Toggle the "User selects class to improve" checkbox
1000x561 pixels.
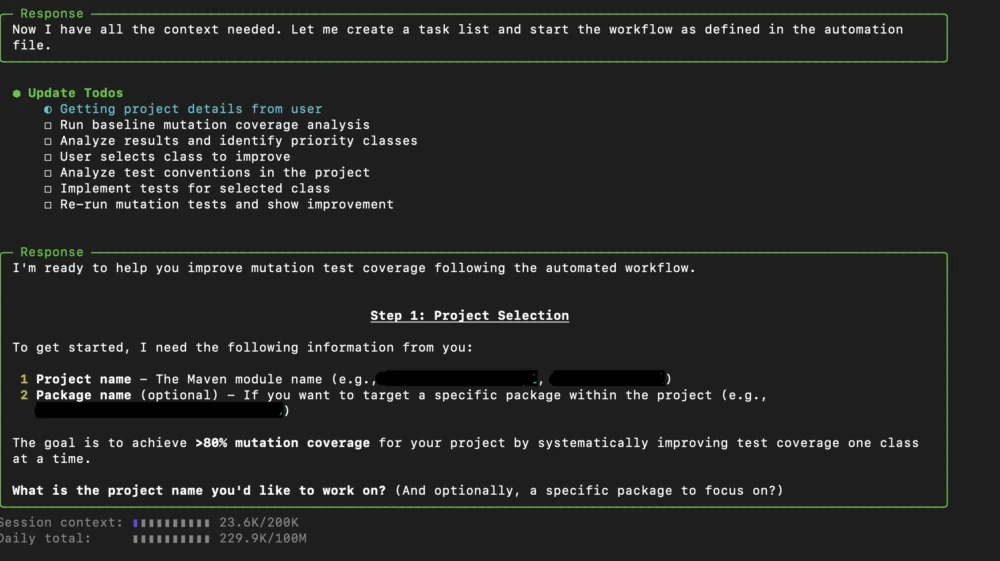48,157
